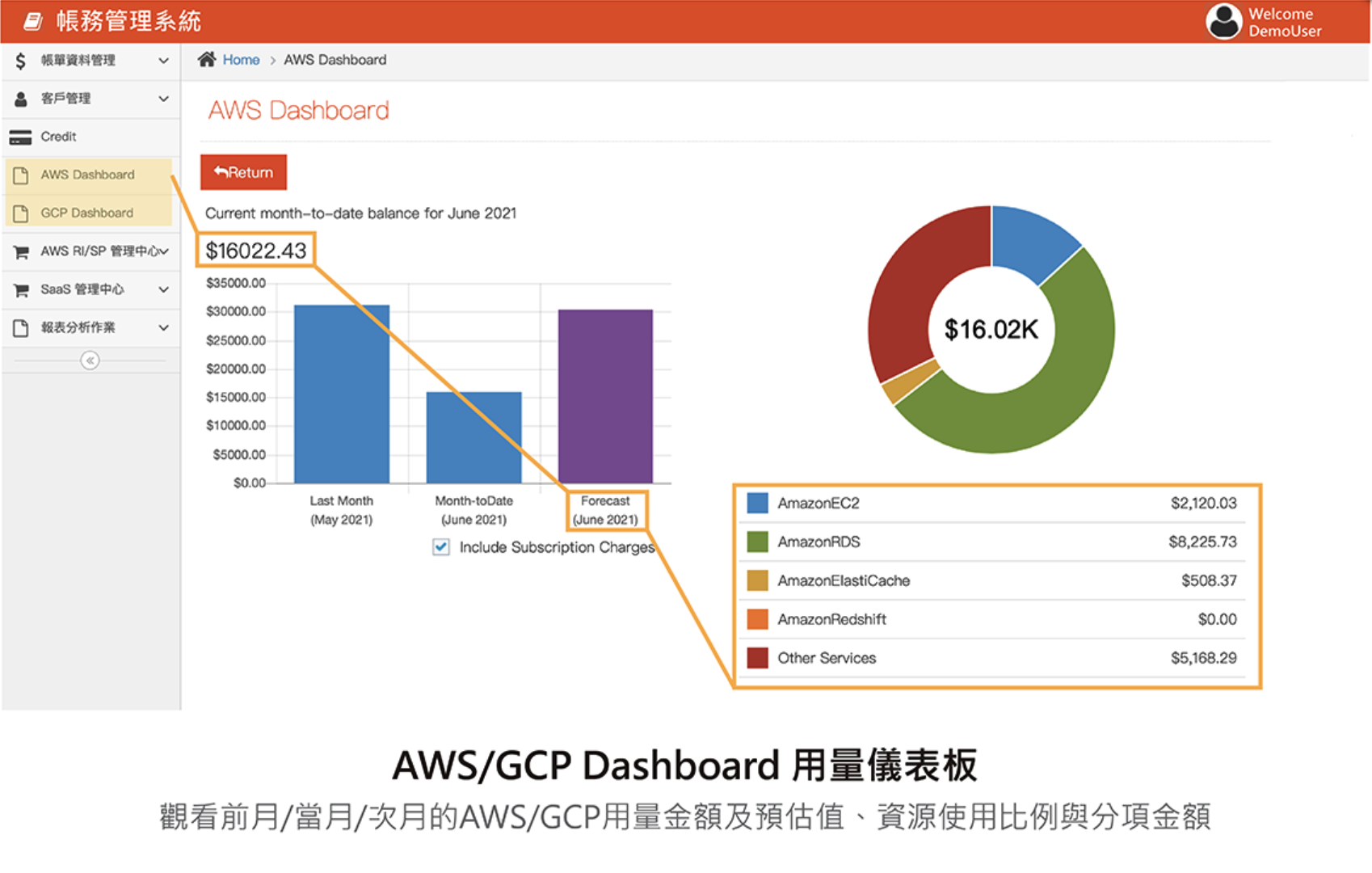Open SaaS 管理中心 menu
Viewport: 1372px width, 873px height.
click(x=90, y=289)
